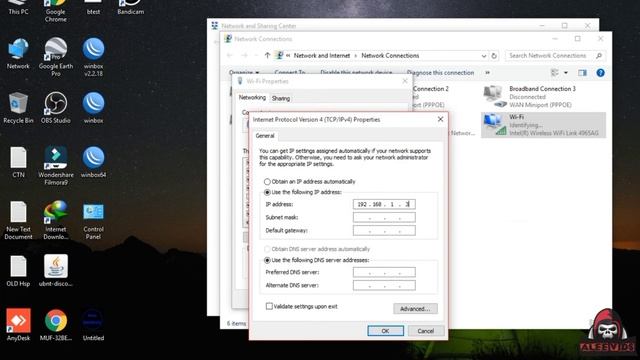Expand the address bar history dropdown
This screenshot has height=360, width=640.
[x=484, y=56]
